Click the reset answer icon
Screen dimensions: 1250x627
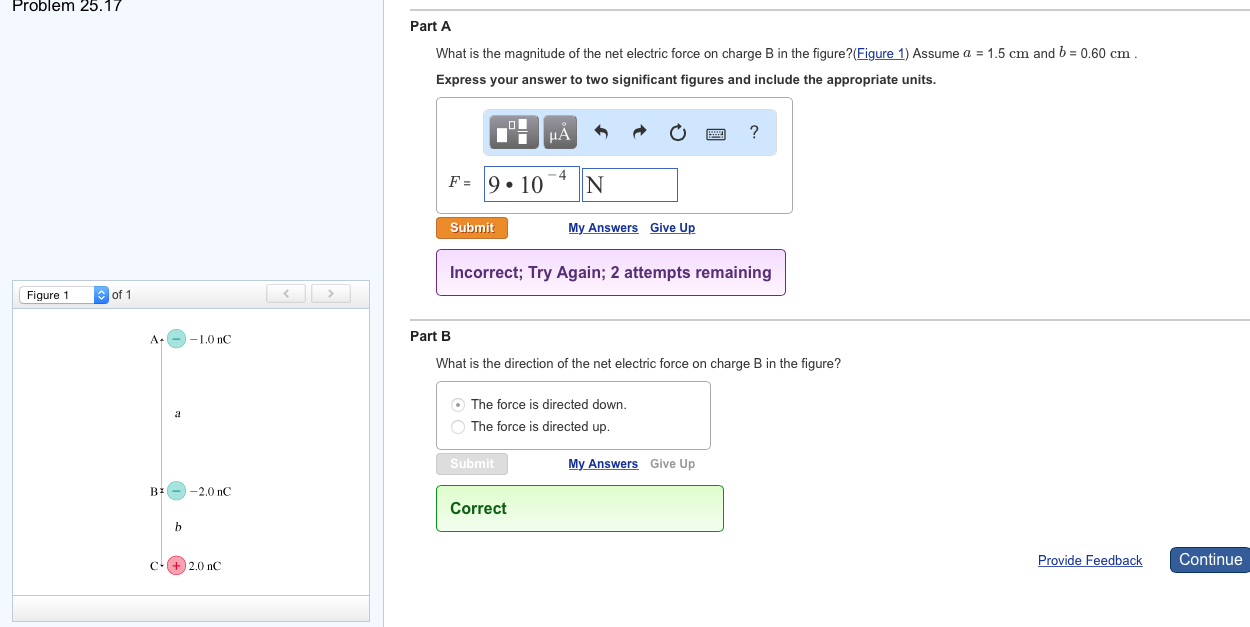tap(678, 131)
